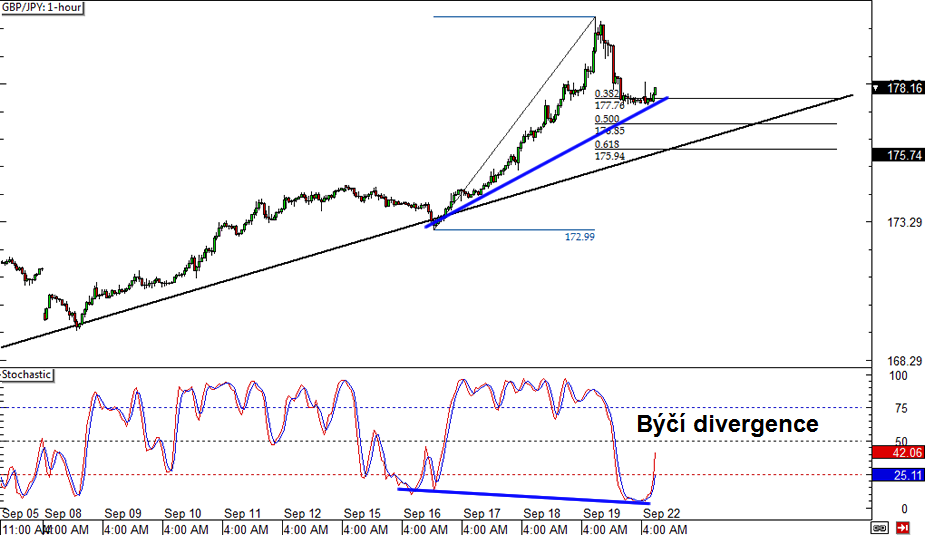The width and height of the screenshot is (925, 535).
Task: Click the 168.29 price axis value
Action: (x=904, y=361)
